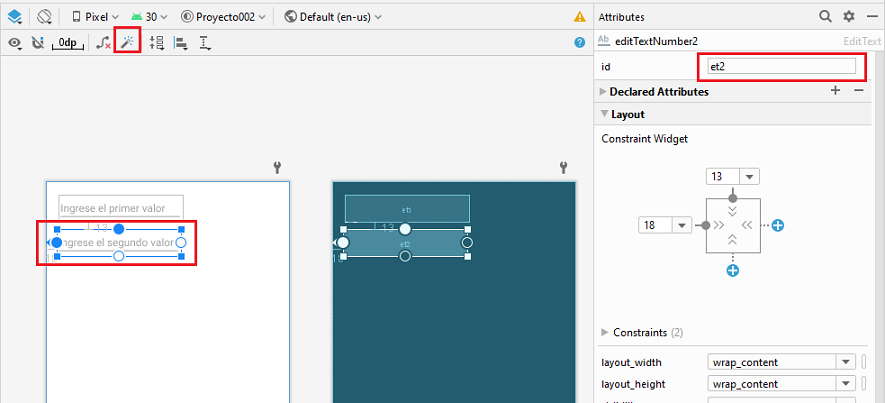
Task: Toggle right-side chevrons inside constraint widget
Action: click(x=747, y=225)
